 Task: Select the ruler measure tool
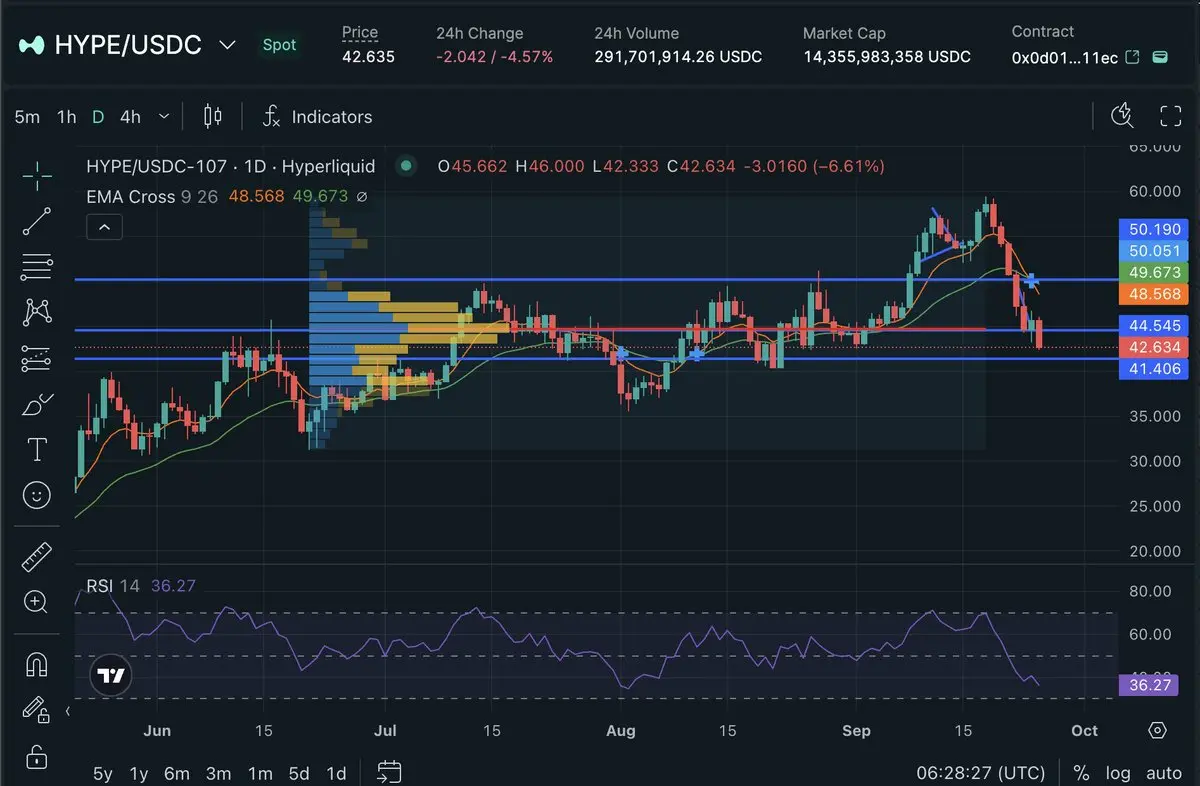(37, 557)
